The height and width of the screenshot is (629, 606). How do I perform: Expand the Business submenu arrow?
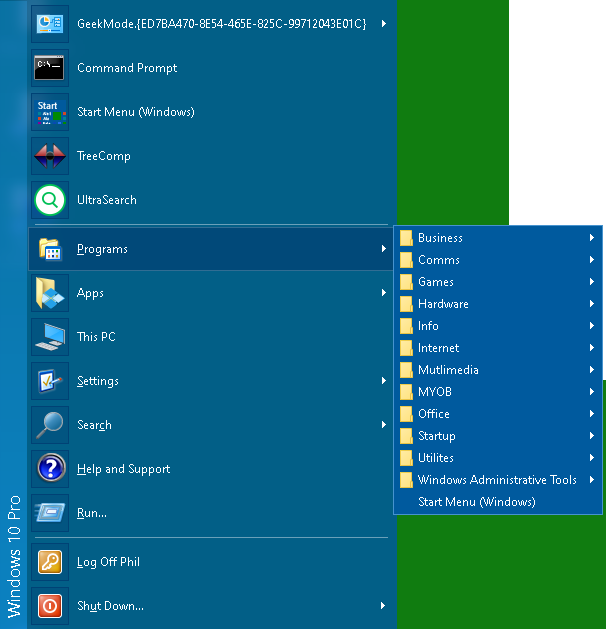[x=592, y=238]
